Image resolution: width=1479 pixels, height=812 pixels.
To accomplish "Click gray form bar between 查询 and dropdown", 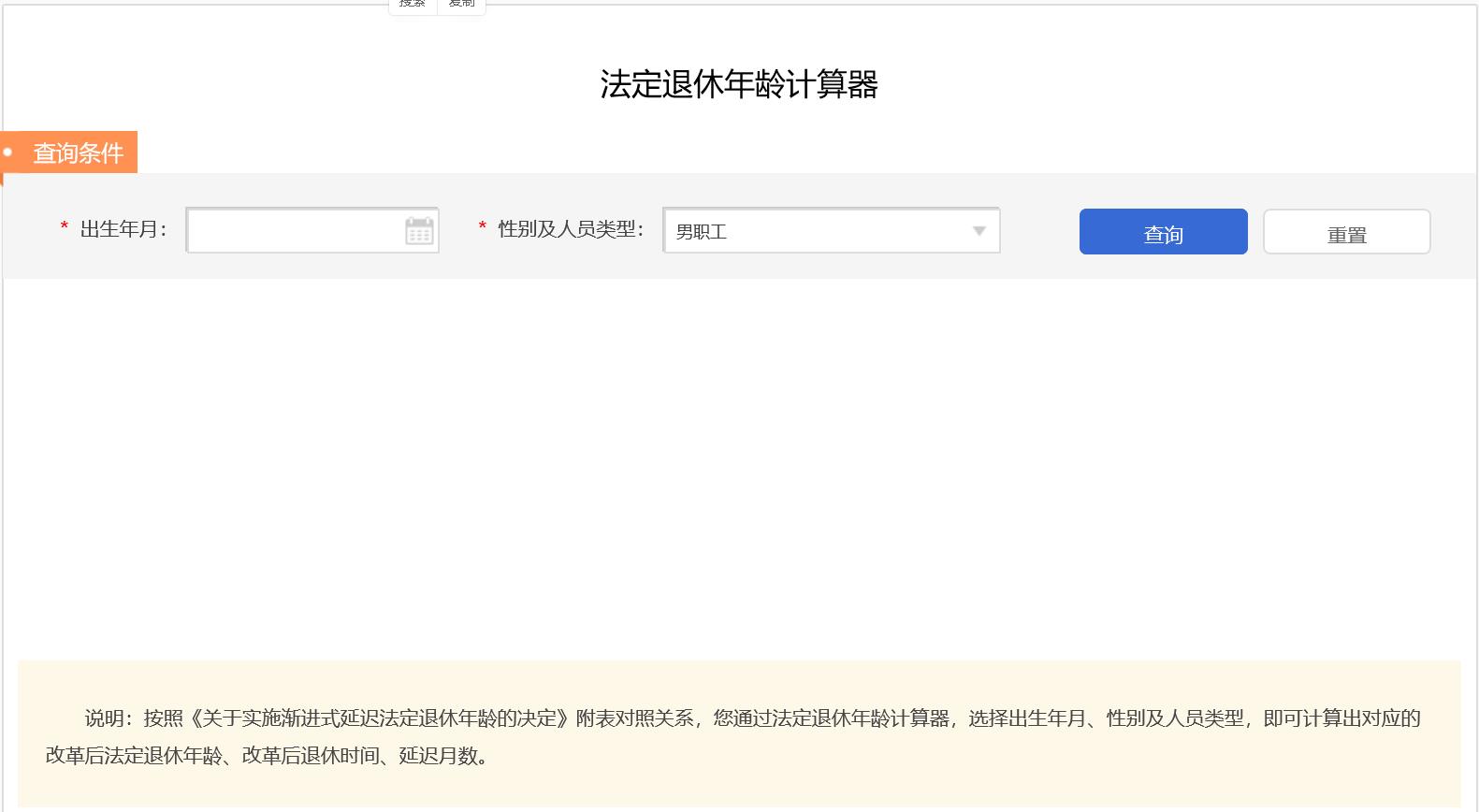I will [1039, 231].
